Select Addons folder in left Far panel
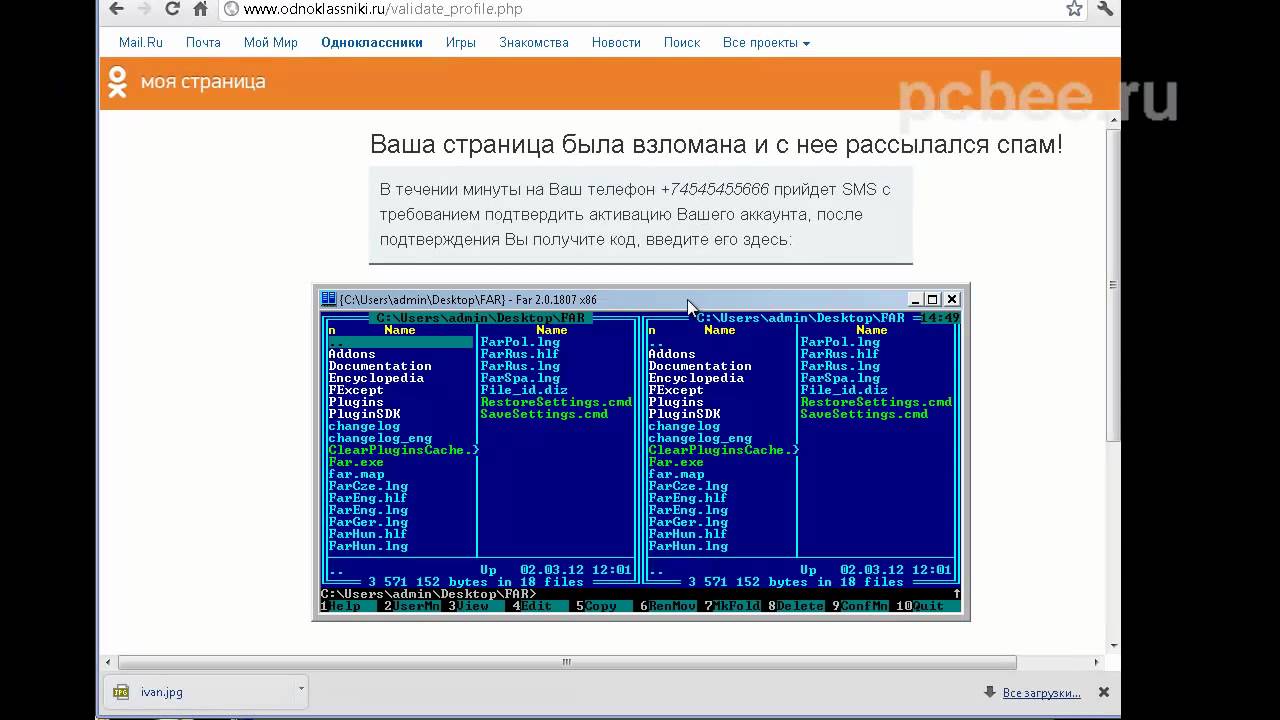This screenshot has height=720, width=1280. 352,354
